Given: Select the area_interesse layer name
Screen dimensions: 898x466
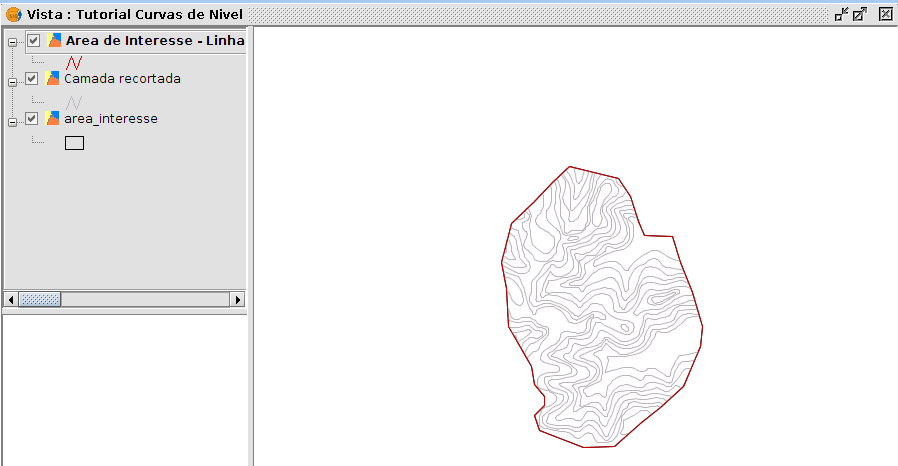Looking at the screenshot, I should click(x=110, y=119).
